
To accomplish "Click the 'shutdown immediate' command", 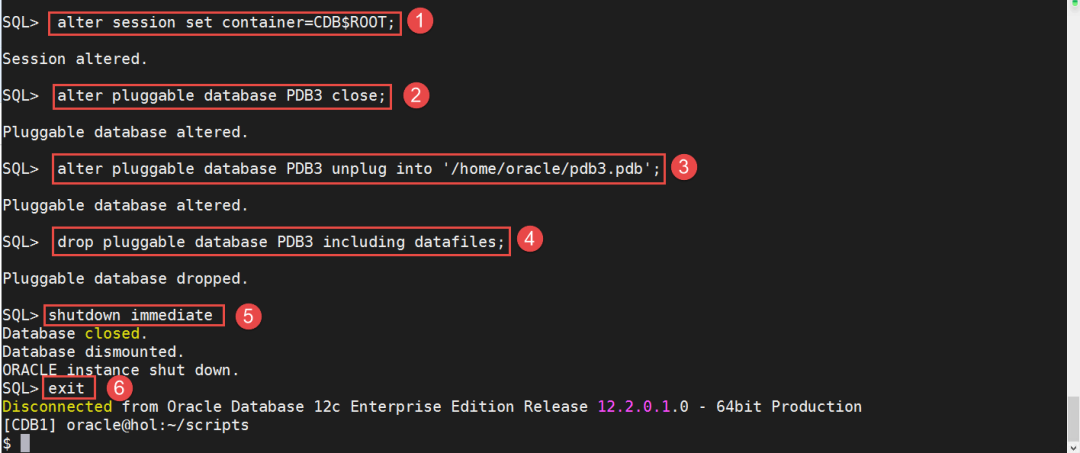I will (133, 315).
